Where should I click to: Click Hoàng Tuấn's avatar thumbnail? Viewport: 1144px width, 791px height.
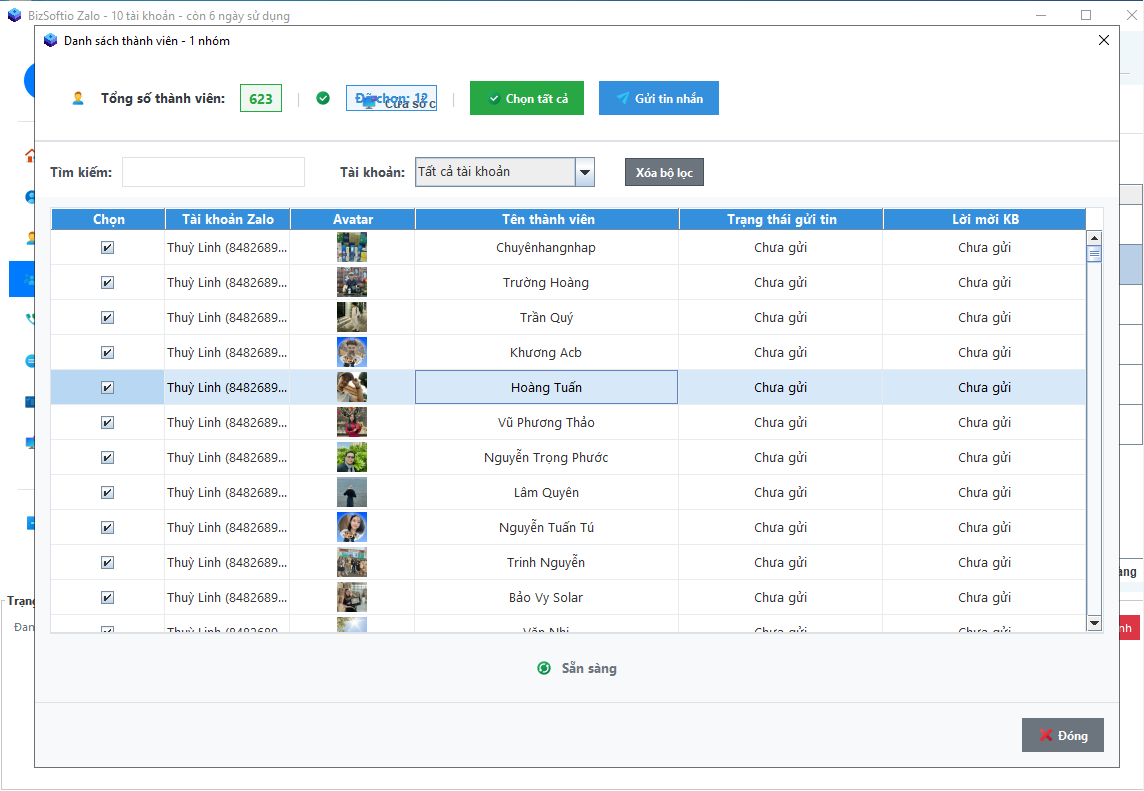pos(352,388)
